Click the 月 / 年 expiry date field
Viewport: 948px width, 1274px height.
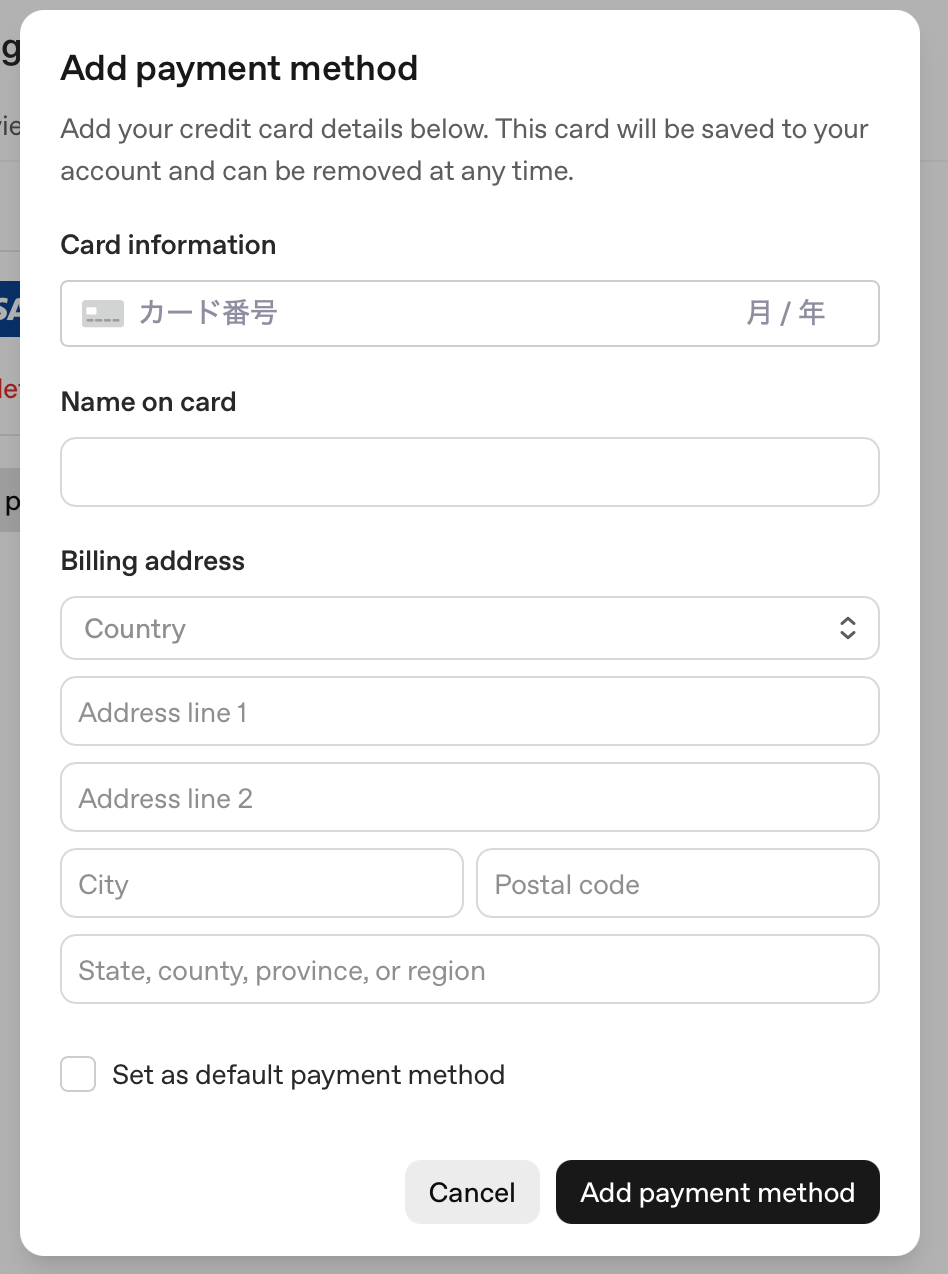pos(785,314)
